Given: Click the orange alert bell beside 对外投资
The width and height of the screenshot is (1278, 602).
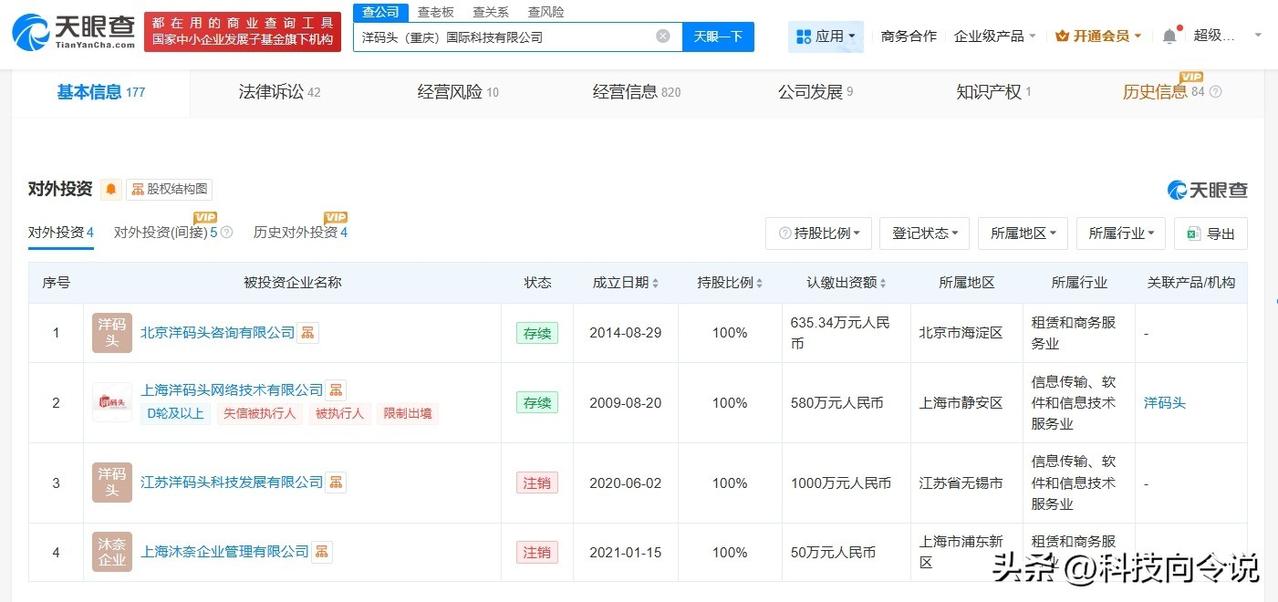Looking at the screenshot, I should click(x=110, y=189).
